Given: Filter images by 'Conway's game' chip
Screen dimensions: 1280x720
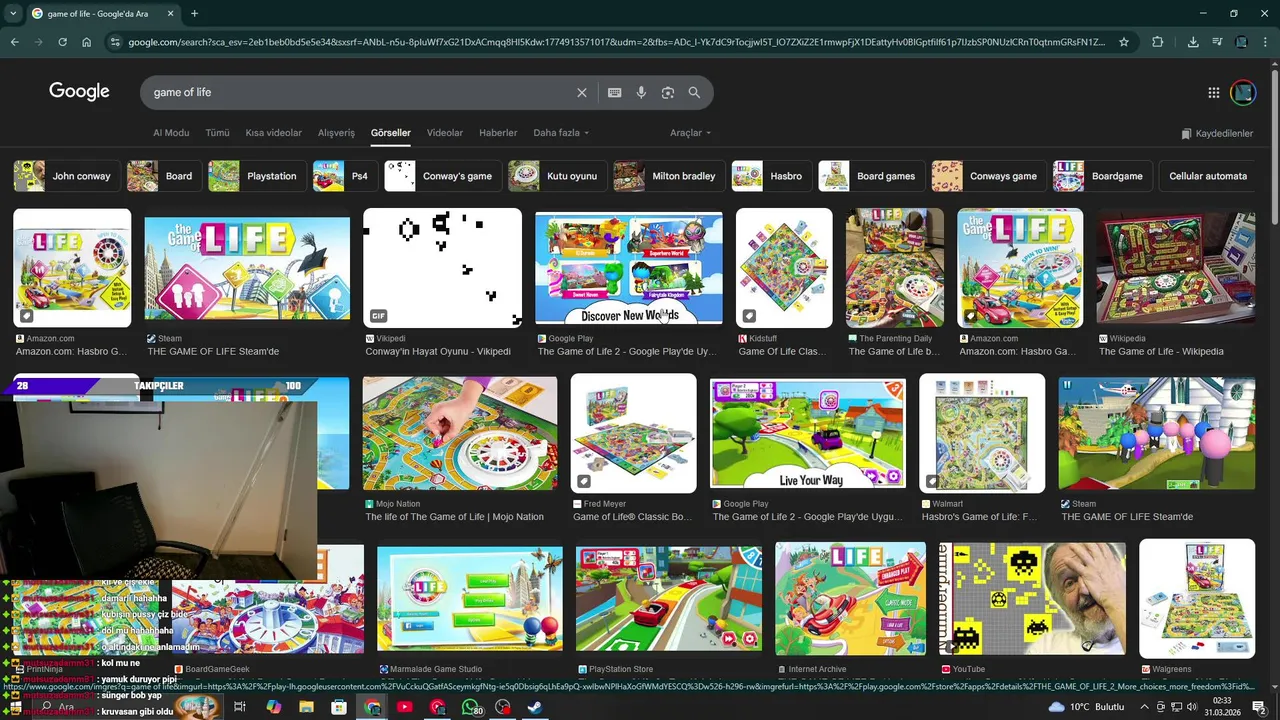Looking at the screenshot, I should click(443, 176).
